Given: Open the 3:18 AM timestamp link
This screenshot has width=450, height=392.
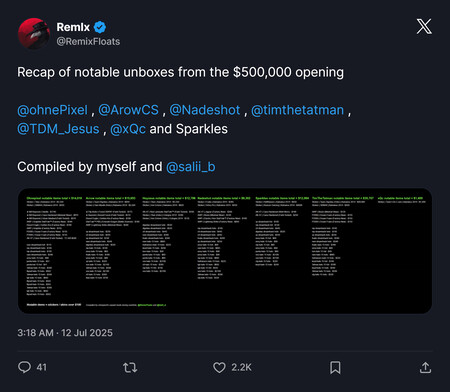Looking at the screenshot, I should [35, 333].
